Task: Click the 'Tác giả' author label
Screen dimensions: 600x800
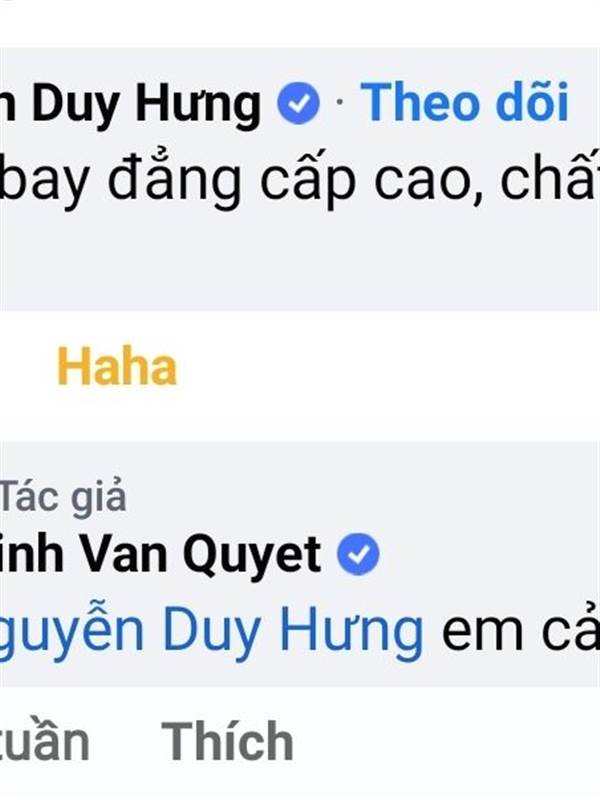Action: click(63, 496)
